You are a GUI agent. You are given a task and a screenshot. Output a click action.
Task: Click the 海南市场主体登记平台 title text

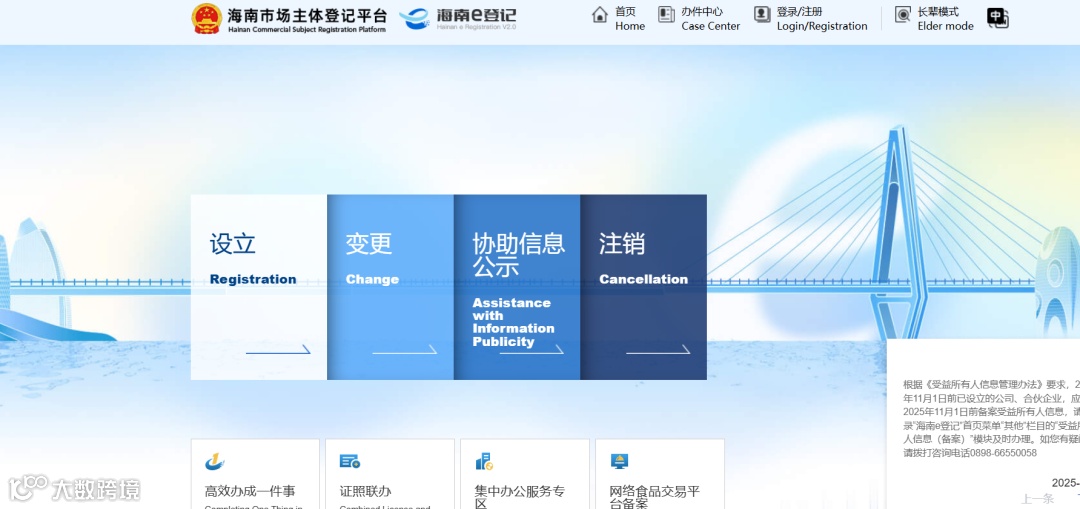pyautogui.click(x=307, y=15)
